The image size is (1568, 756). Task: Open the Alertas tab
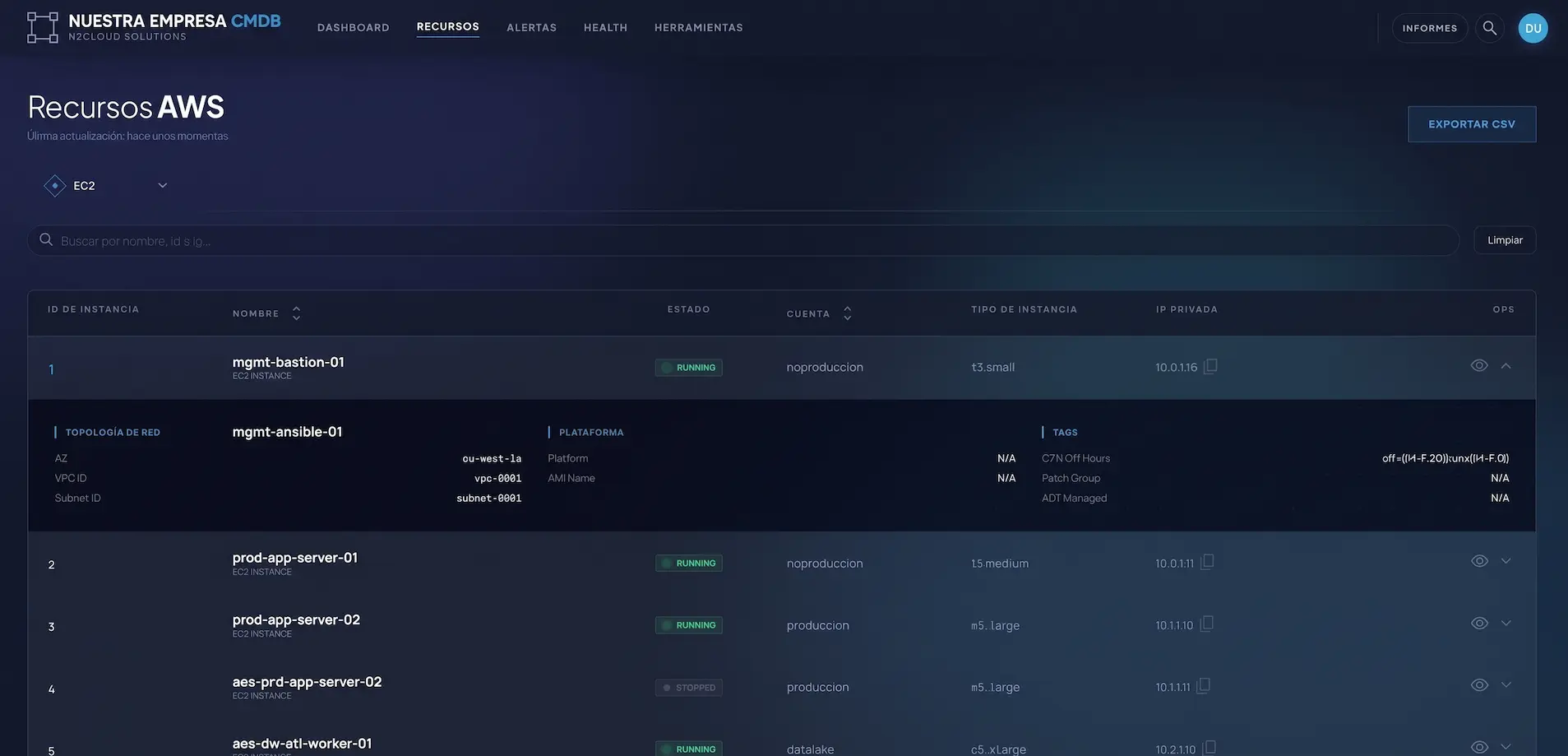click(x=531, y=28)
